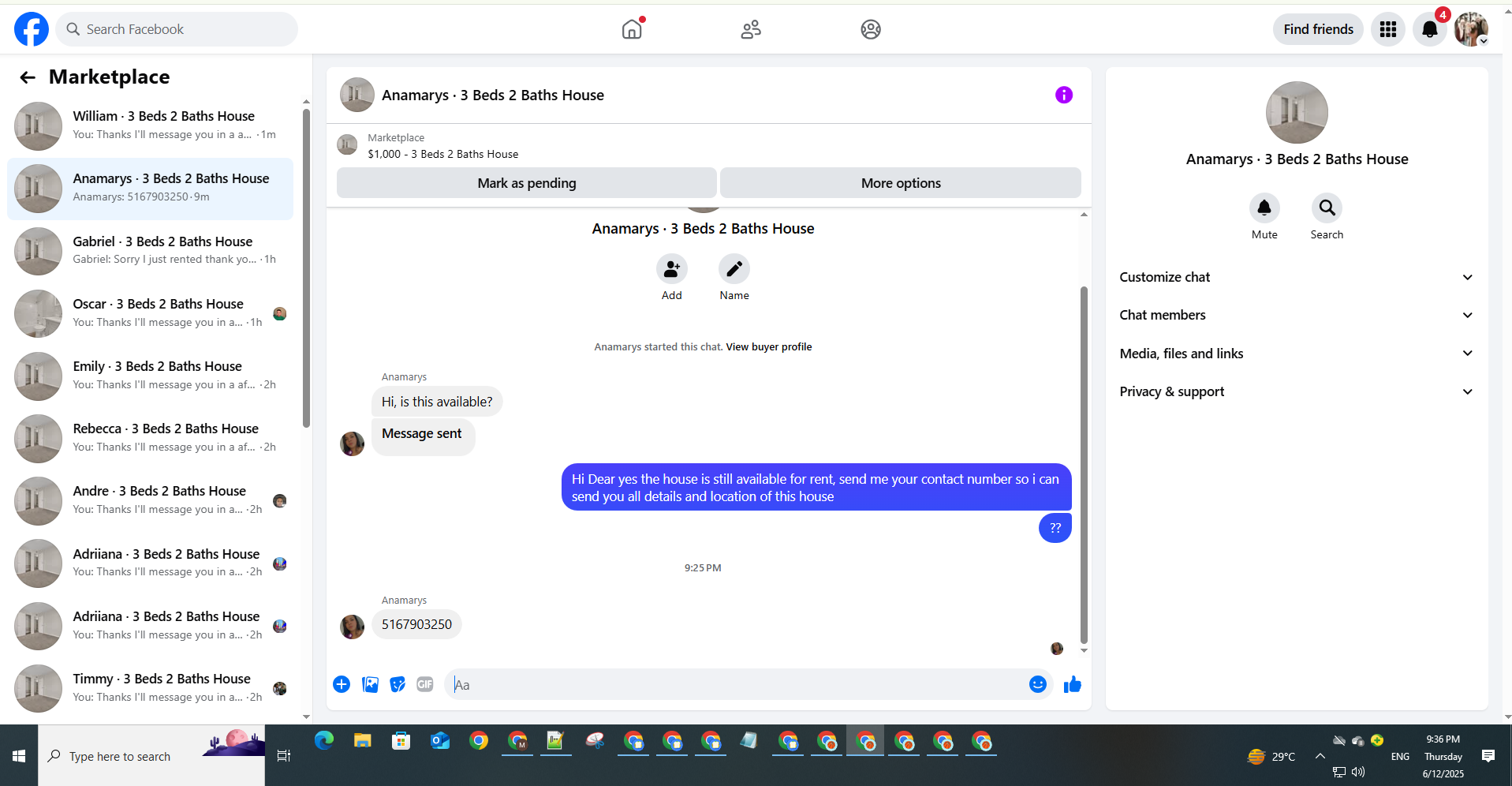The width and height of the screenshot is (1512, 786).
Task: Open Oscar 3 Beds 2 Baths conversation
Action: point(150,313)
